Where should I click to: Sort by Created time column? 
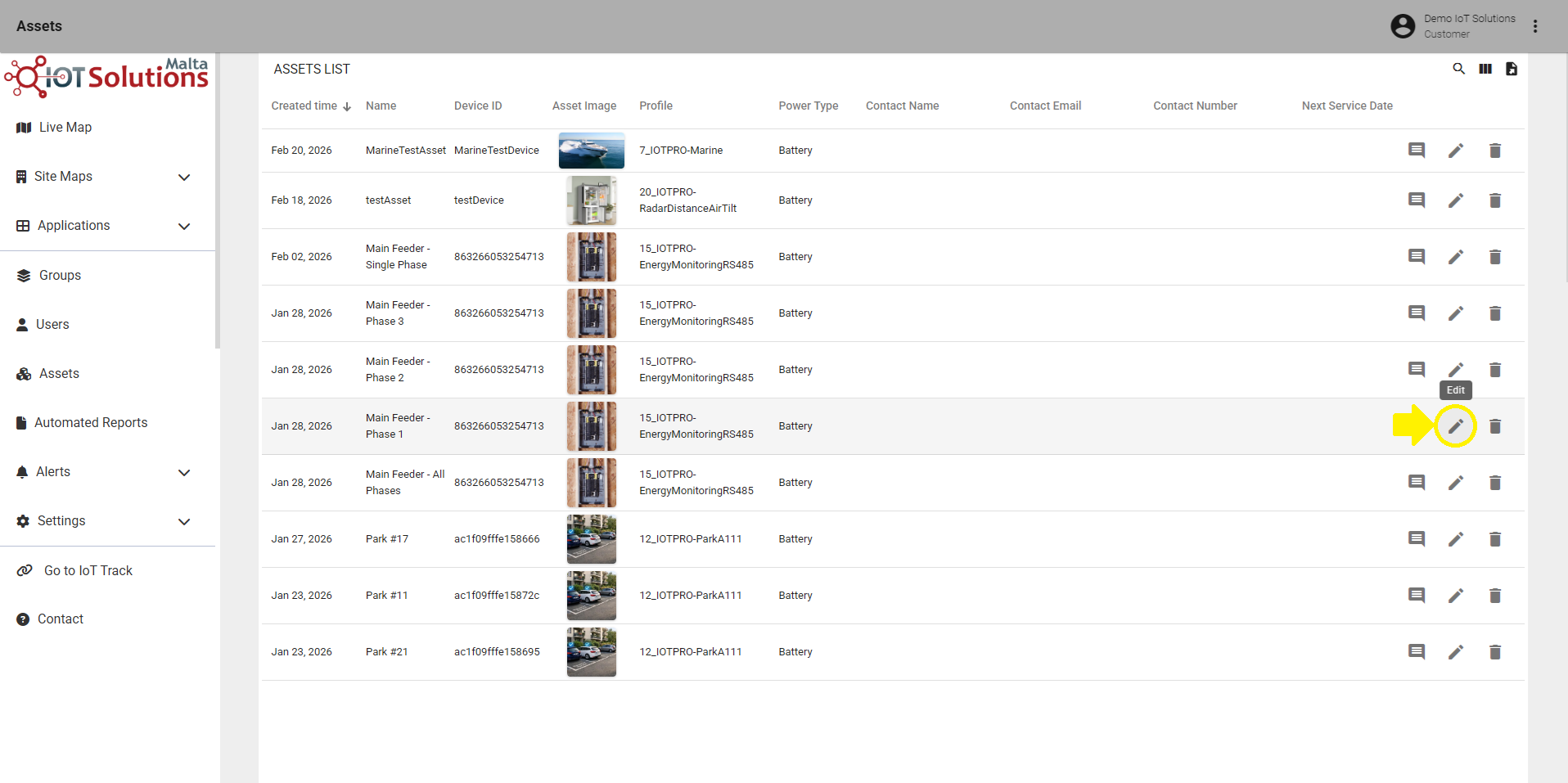click(311, 106)
